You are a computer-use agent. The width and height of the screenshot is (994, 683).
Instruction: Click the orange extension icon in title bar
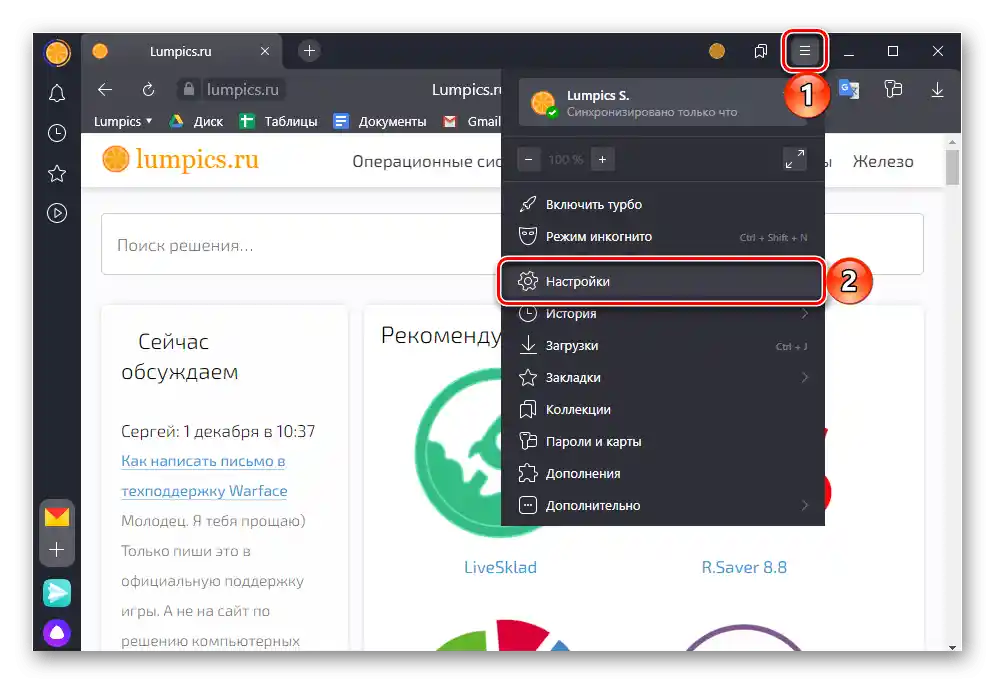click(x=717, y=51)
